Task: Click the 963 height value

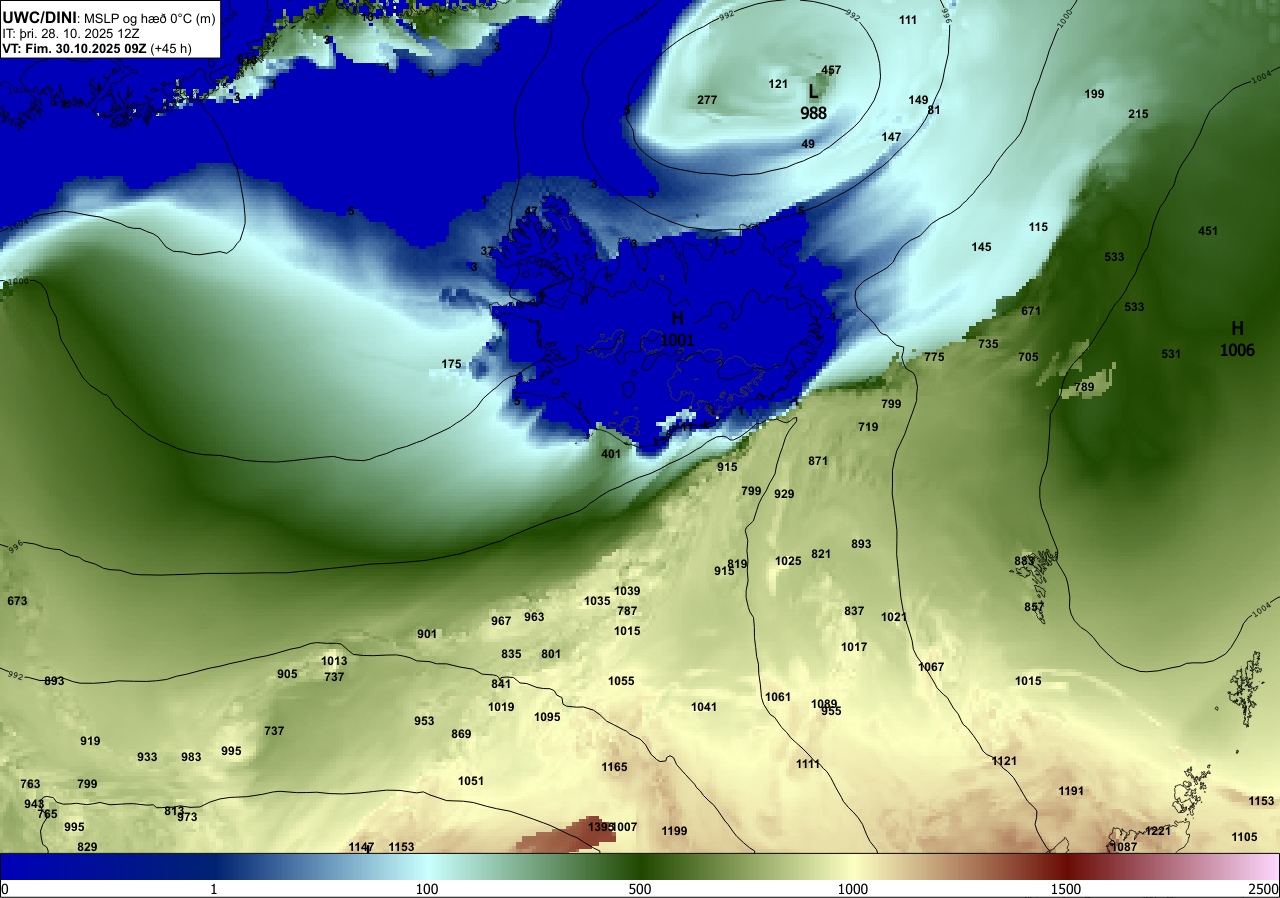Action: coord(534,617)
